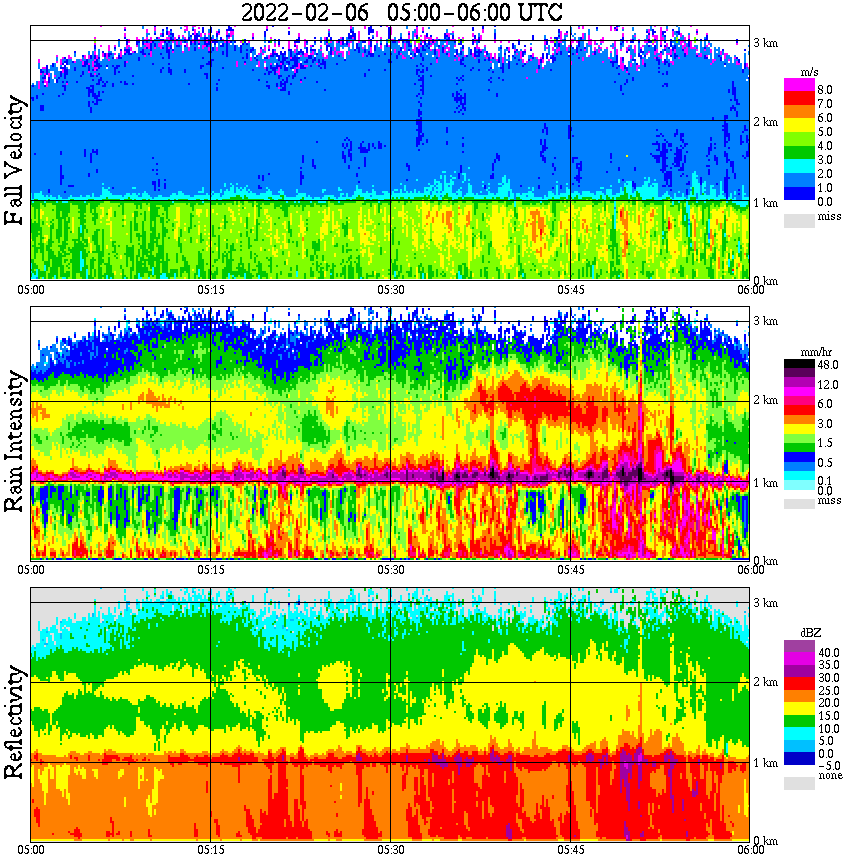Viewport: 850px width, 868px height.
Task: Click the "none" label in dBZ legend
Action: [830, 775]
